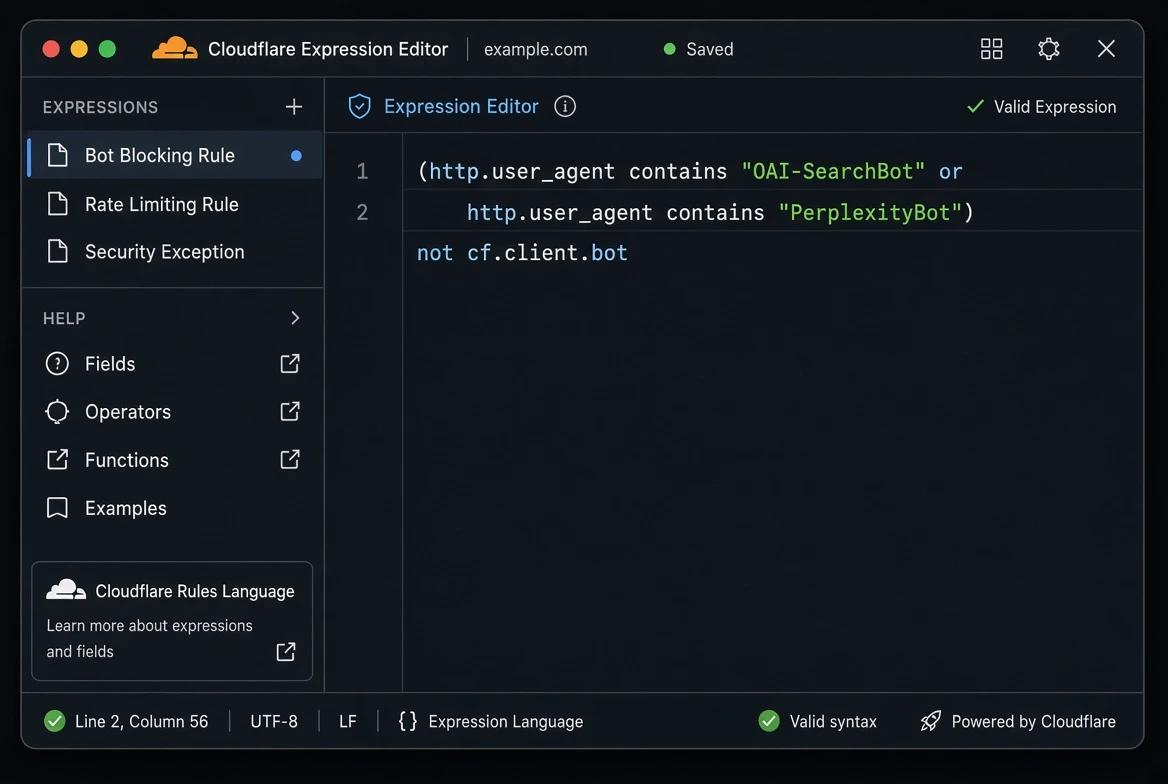
Task: Click the Cloudflare cloud logo in title bar
Action: click(174, 48)
